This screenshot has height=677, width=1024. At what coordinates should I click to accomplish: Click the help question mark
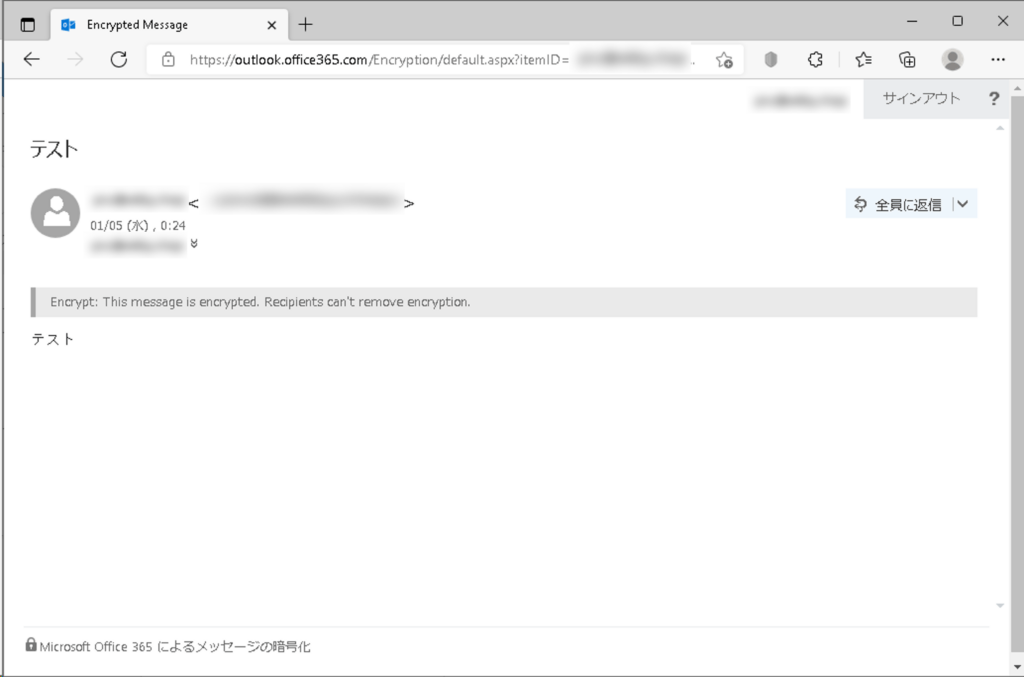pyautogui.click(x=994, y=99)
